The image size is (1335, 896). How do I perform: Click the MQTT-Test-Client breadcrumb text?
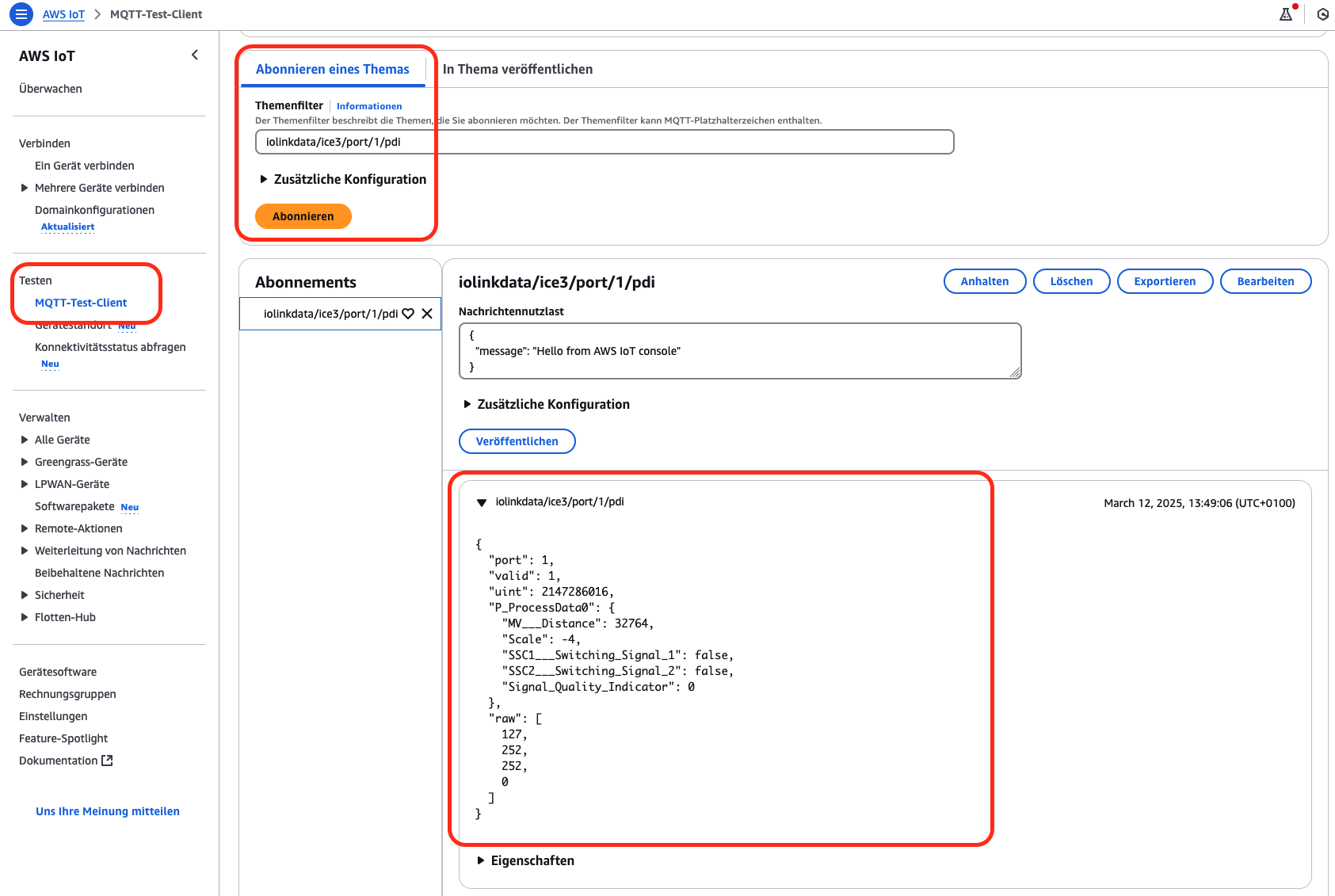[x=156, y=14]
